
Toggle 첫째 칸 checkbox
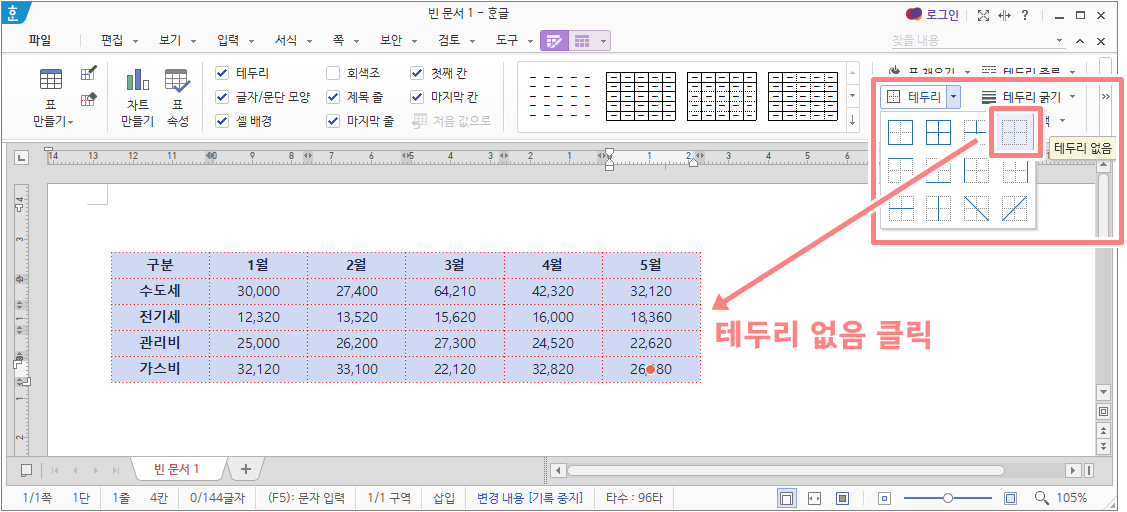click(417, 73)
